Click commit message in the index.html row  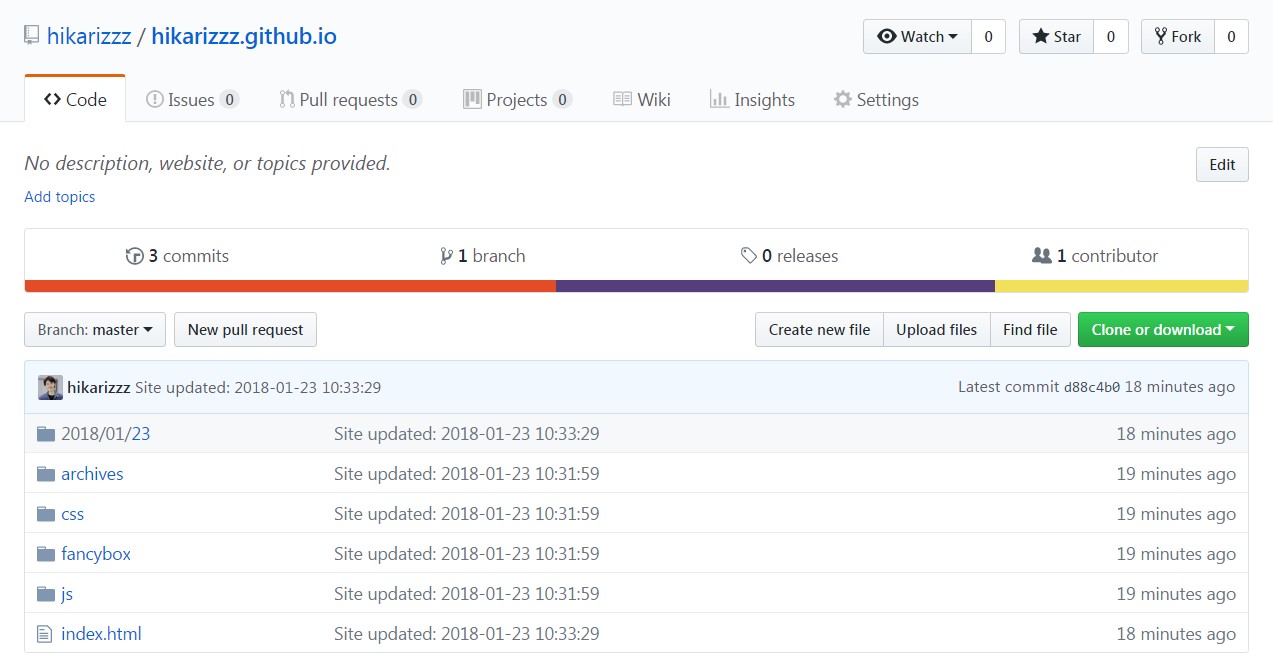(x=467, y=634)
